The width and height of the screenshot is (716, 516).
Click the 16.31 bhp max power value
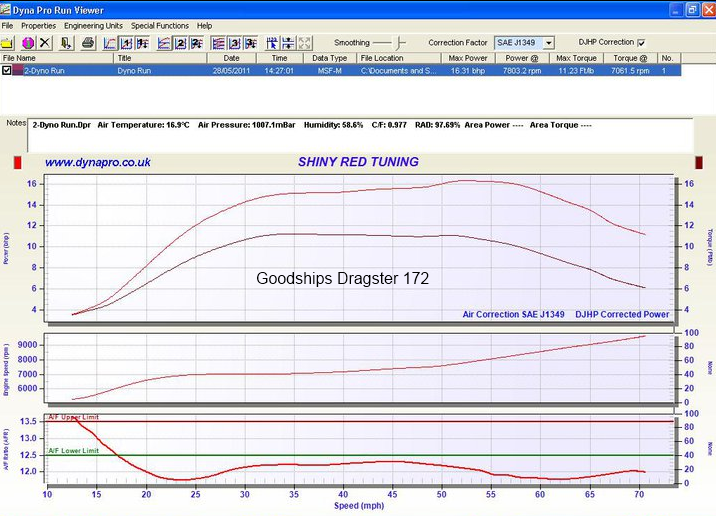tap(468, 71)
